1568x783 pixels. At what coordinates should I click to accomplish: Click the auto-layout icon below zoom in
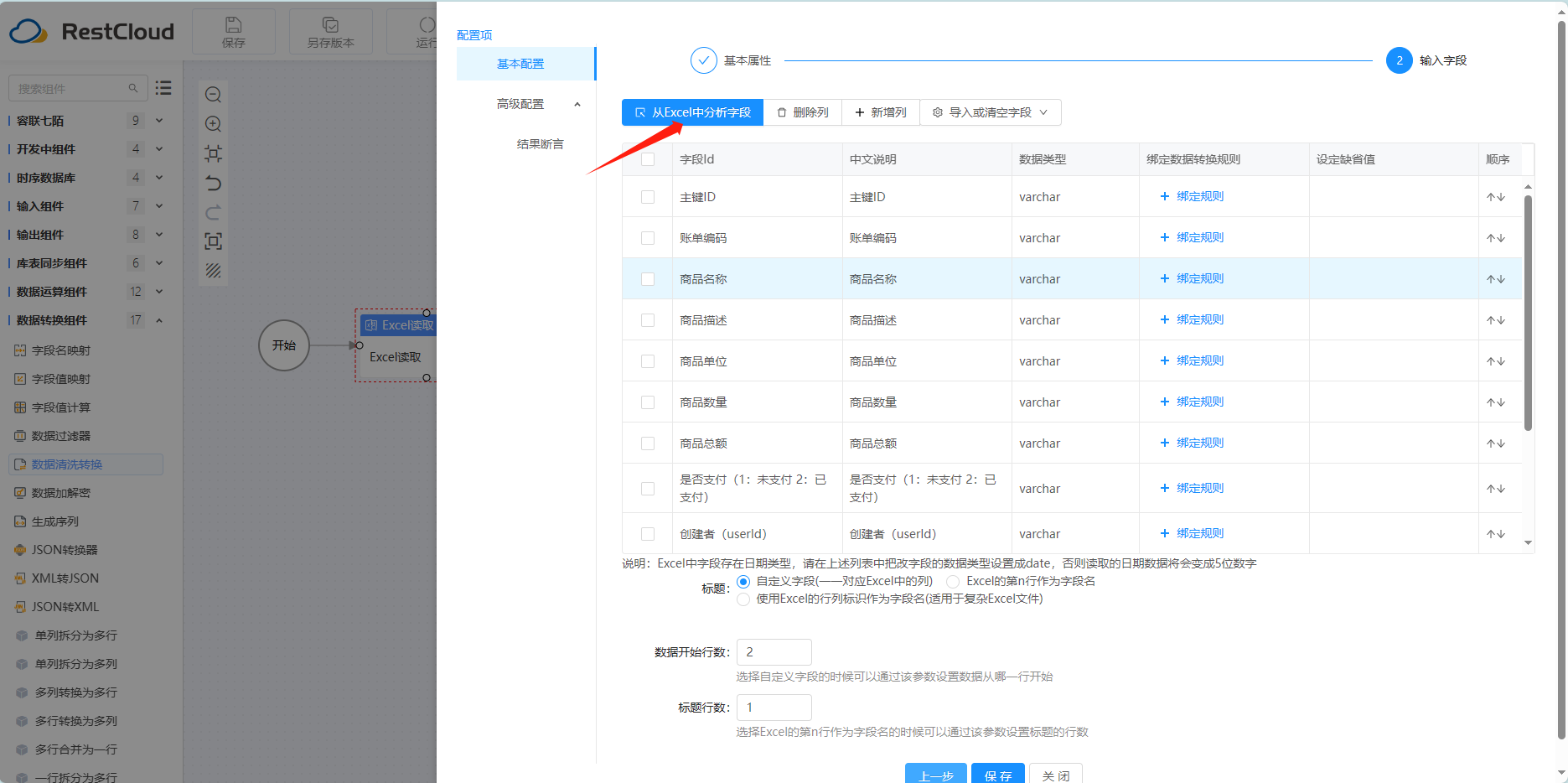coord(213,153)
